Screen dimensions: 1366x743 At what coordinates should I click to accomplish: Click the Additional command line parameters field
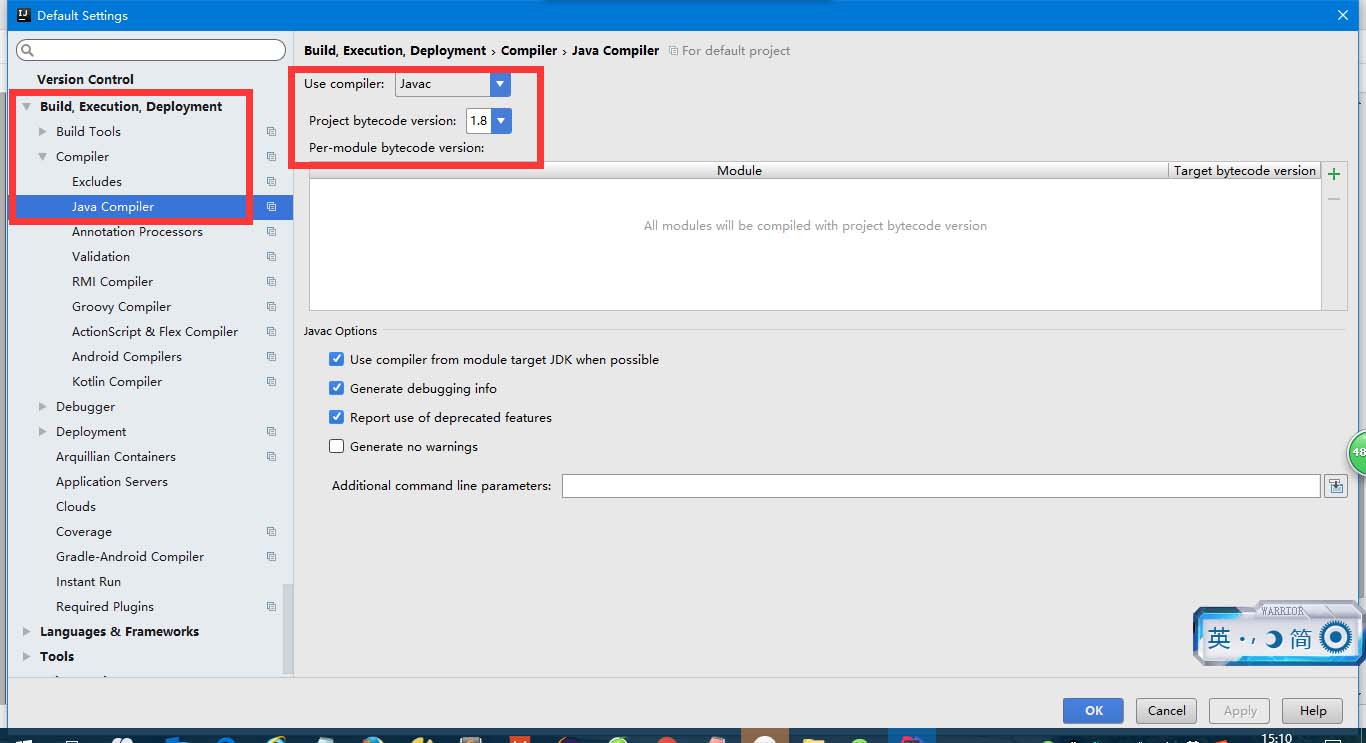(x=941, y=486)
